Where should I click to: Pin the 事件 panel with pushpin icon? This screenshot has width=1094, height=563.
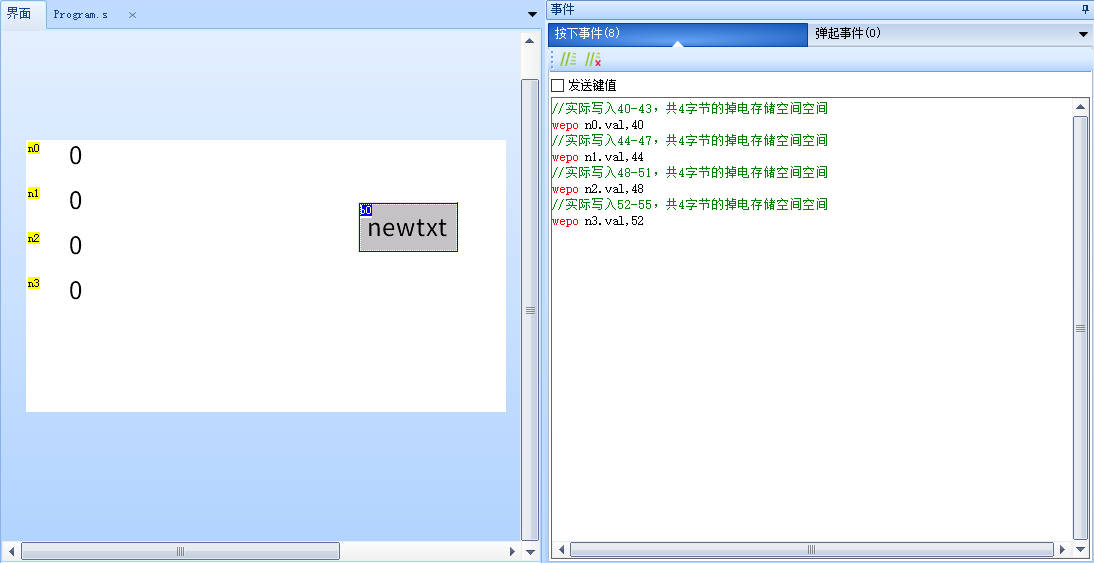1085,9
